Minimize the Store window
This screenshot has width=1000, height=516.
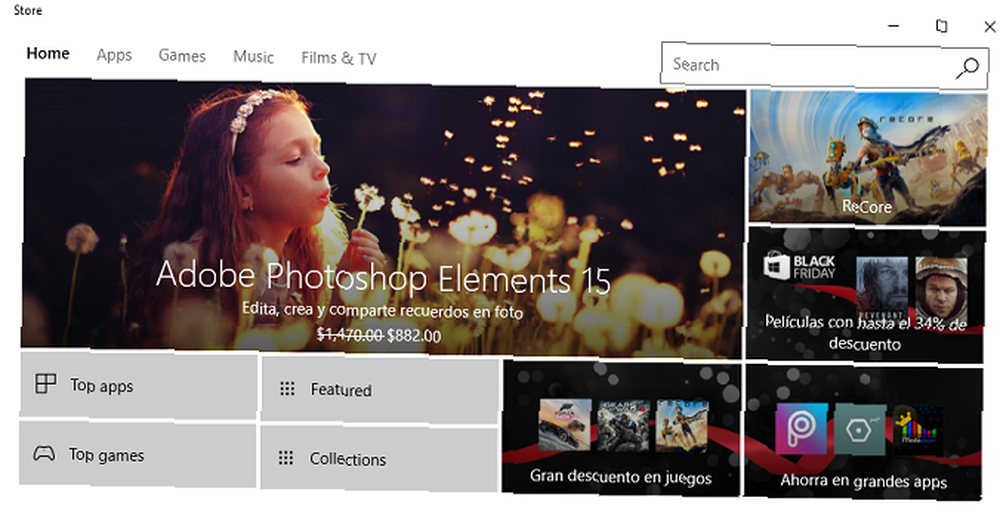click(893, 26)
